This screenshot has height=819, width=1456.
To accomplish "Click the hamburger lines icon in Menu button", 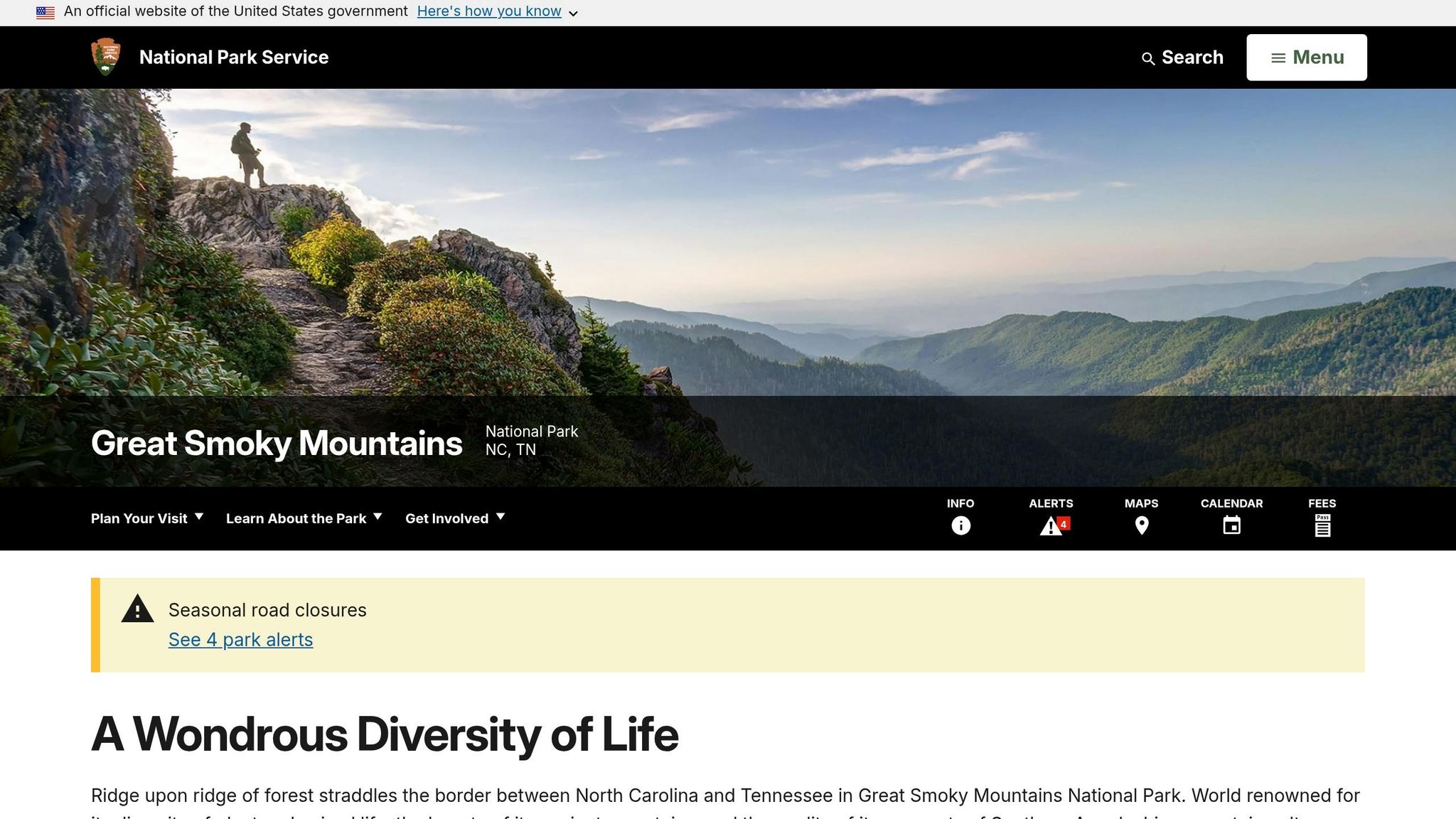I will click(x=1278, y=58).
